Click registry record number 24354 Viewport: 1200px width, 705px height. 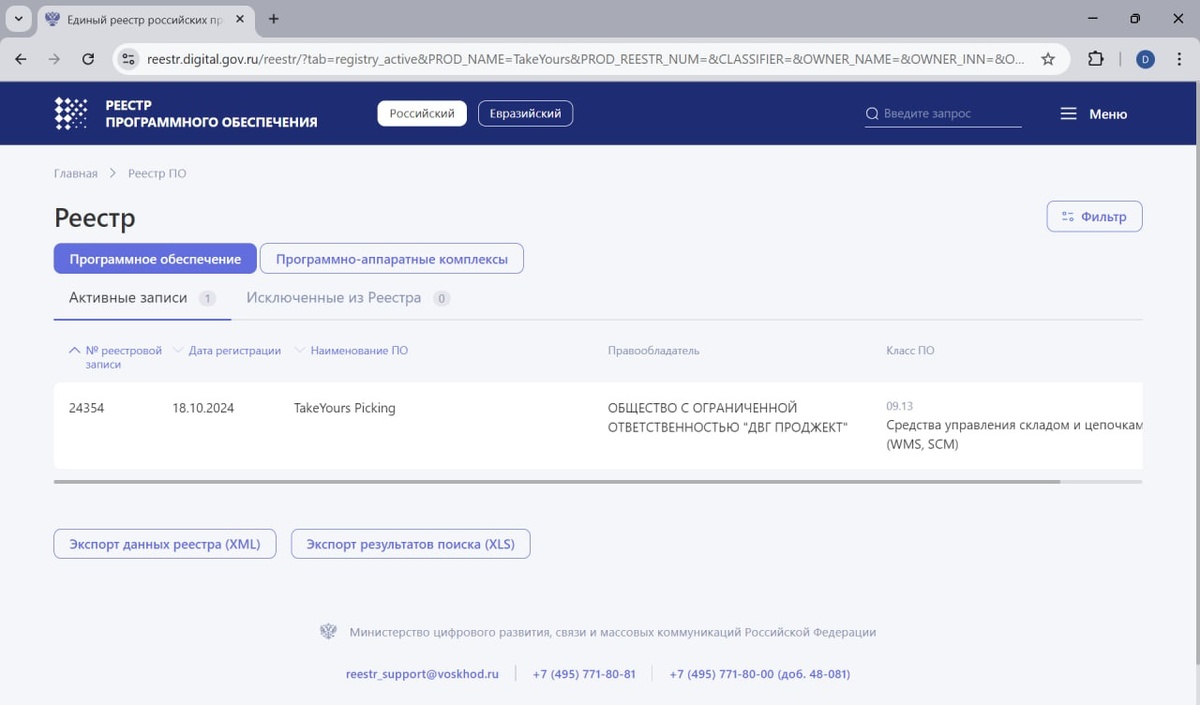click(86, 408)
